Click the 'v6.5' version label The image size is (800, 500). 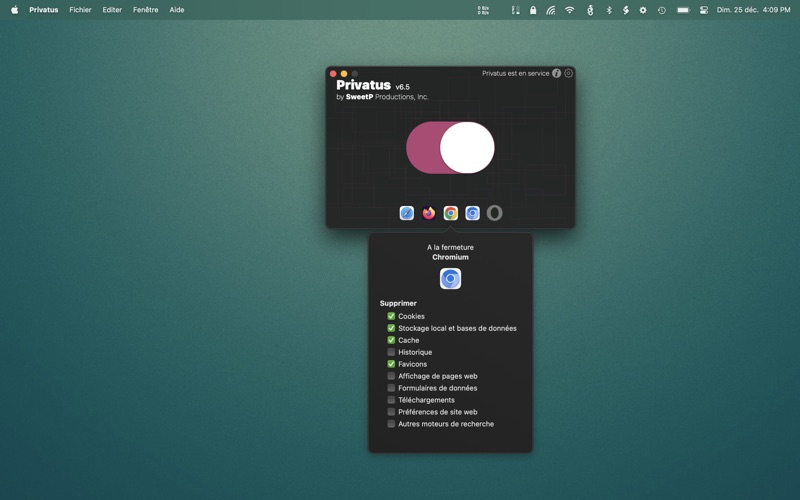pos(403,87)
